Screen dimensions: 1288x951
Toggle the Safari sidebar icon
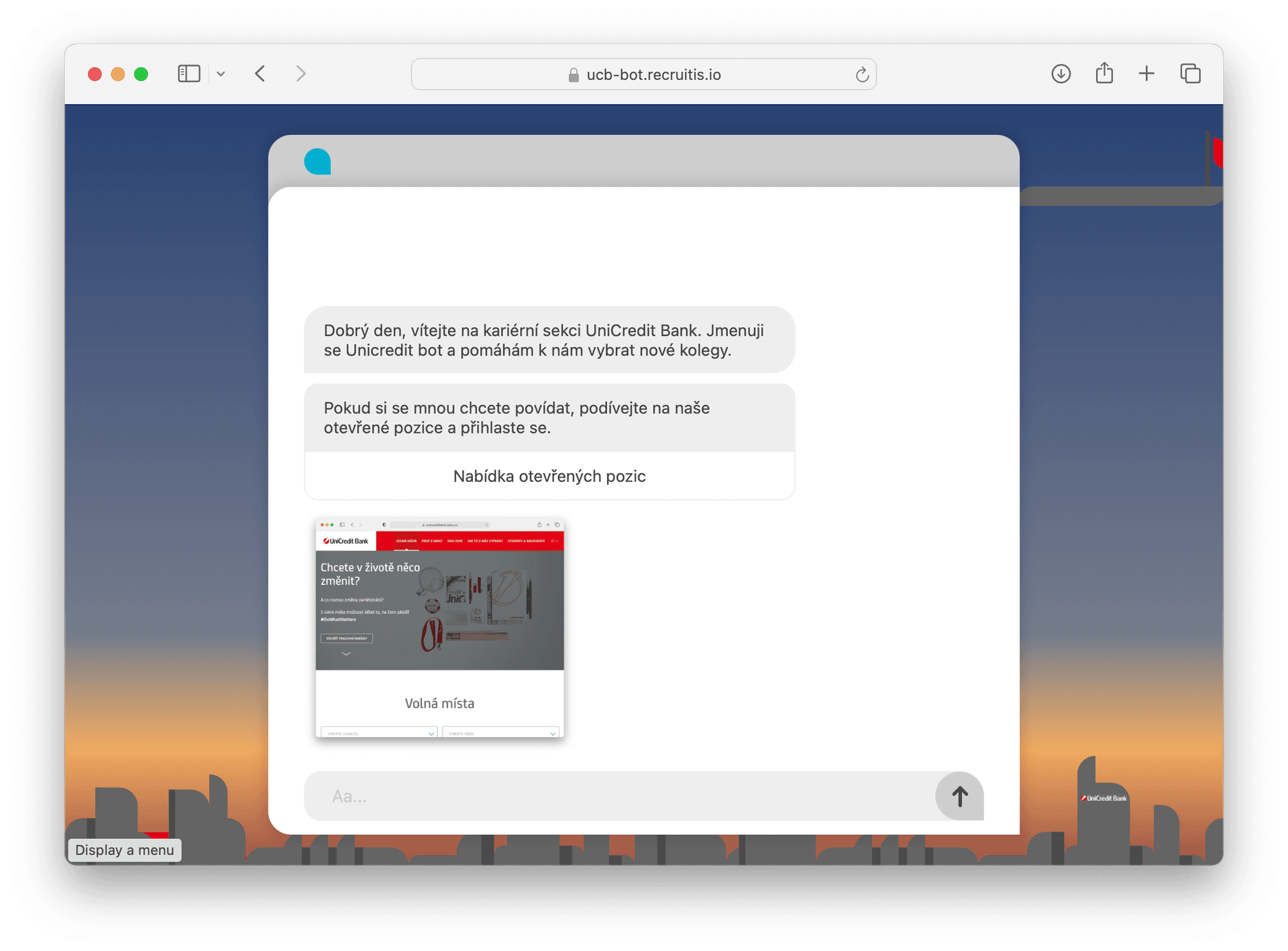(189, 74)
